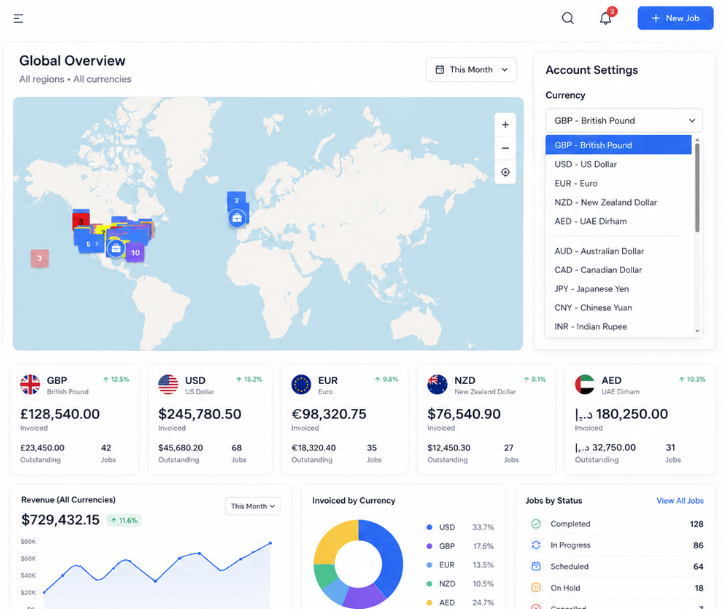Zoom out on the map

point(505,148)
